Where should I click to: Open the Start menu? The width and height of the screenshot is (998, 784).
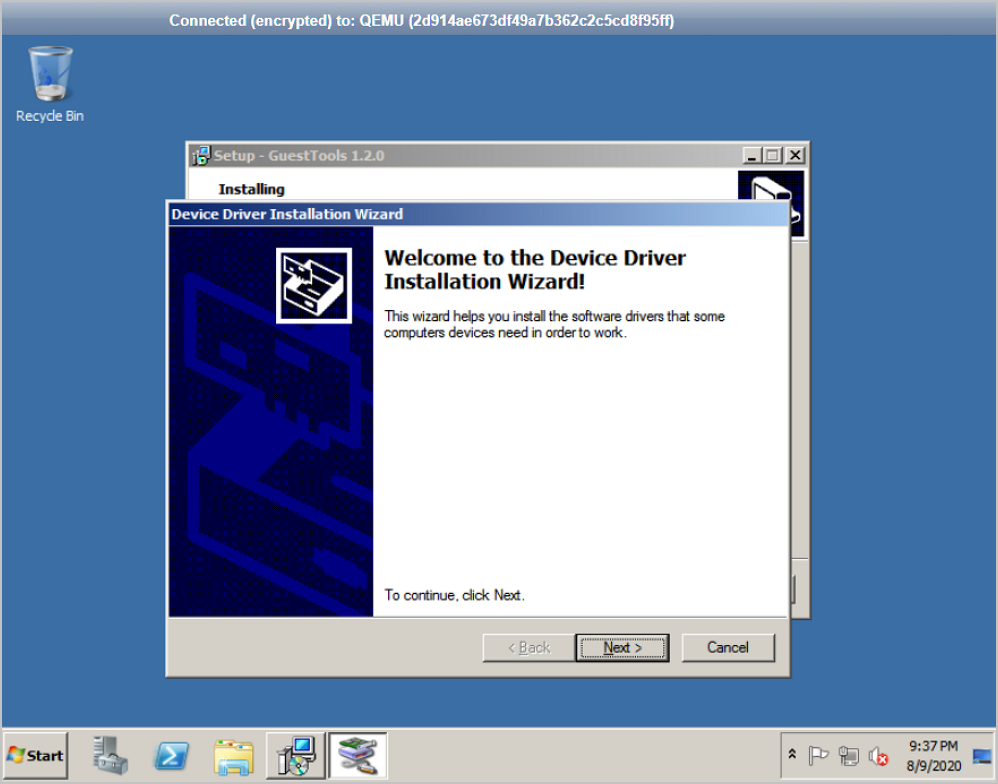36,755
